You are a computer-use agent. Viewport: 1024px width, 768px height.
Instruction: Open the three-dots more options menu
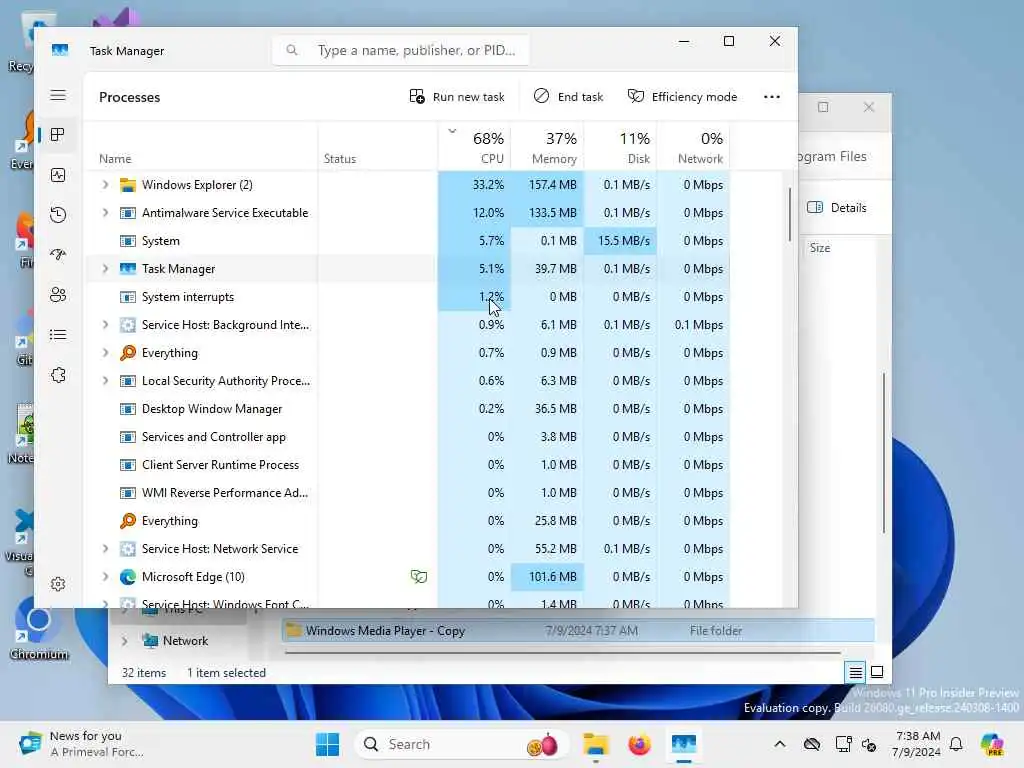coord(772,97)
